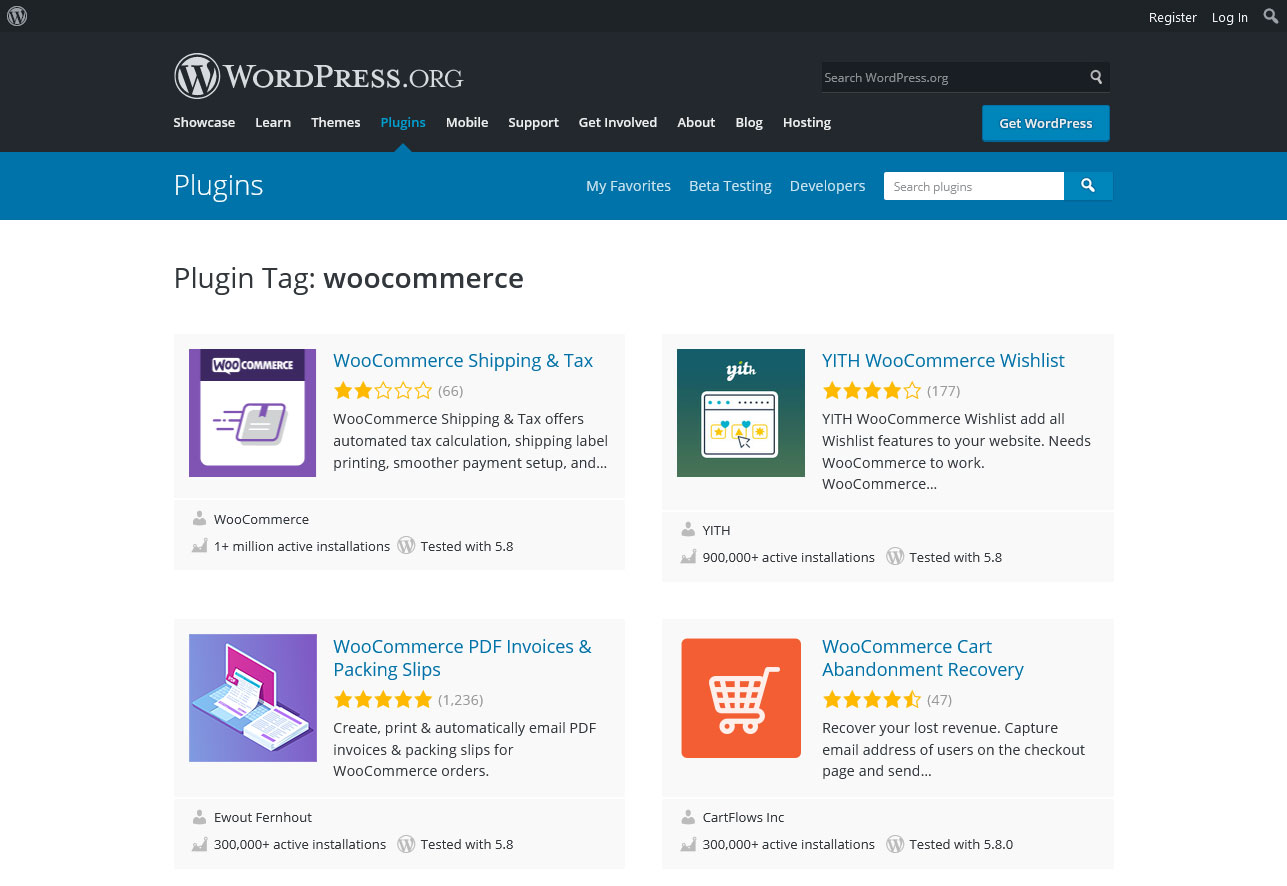Viewport: 1287px width, 886px height.
Task: Open YITH WooCommerce Wishlist title link
Action: coord(943,361)
